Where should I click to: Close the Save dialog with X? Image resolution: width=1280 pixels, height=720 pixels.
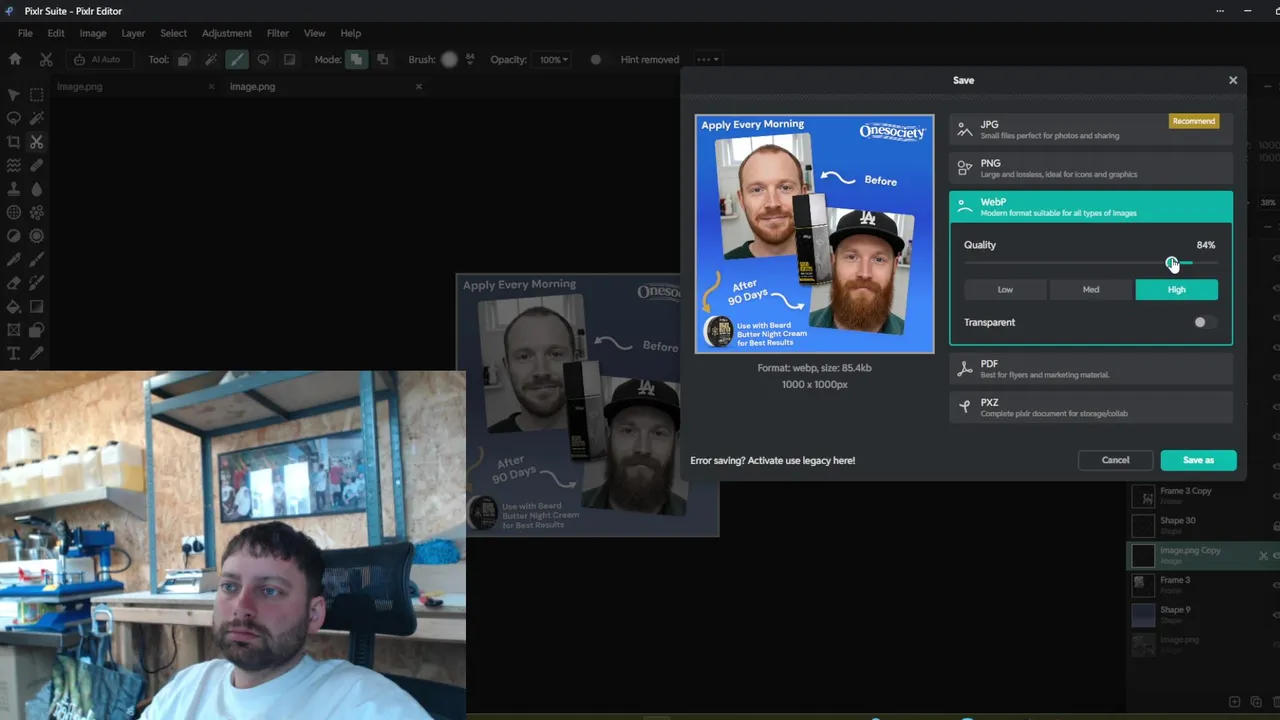tap(1232, 80)
